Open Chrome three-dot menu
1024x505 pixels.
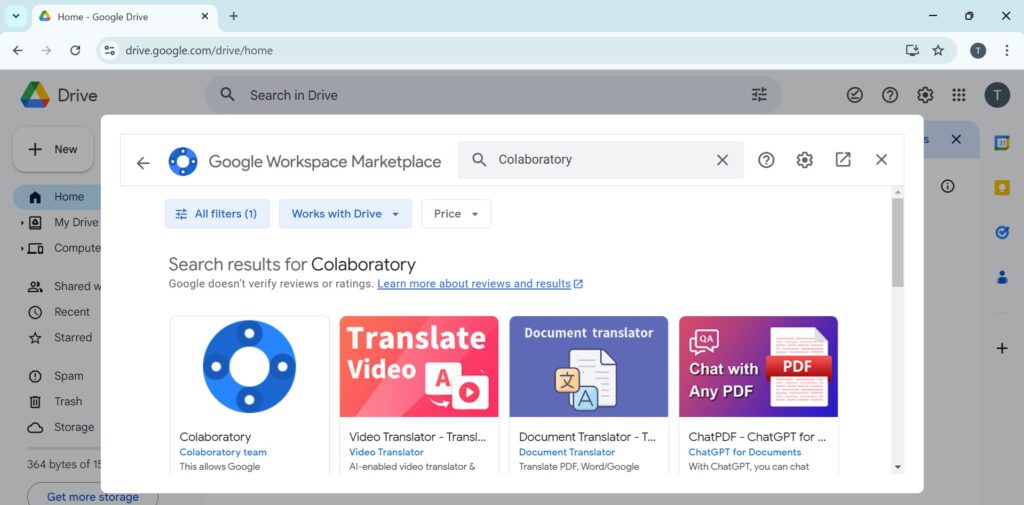[x=1006, y=50]
